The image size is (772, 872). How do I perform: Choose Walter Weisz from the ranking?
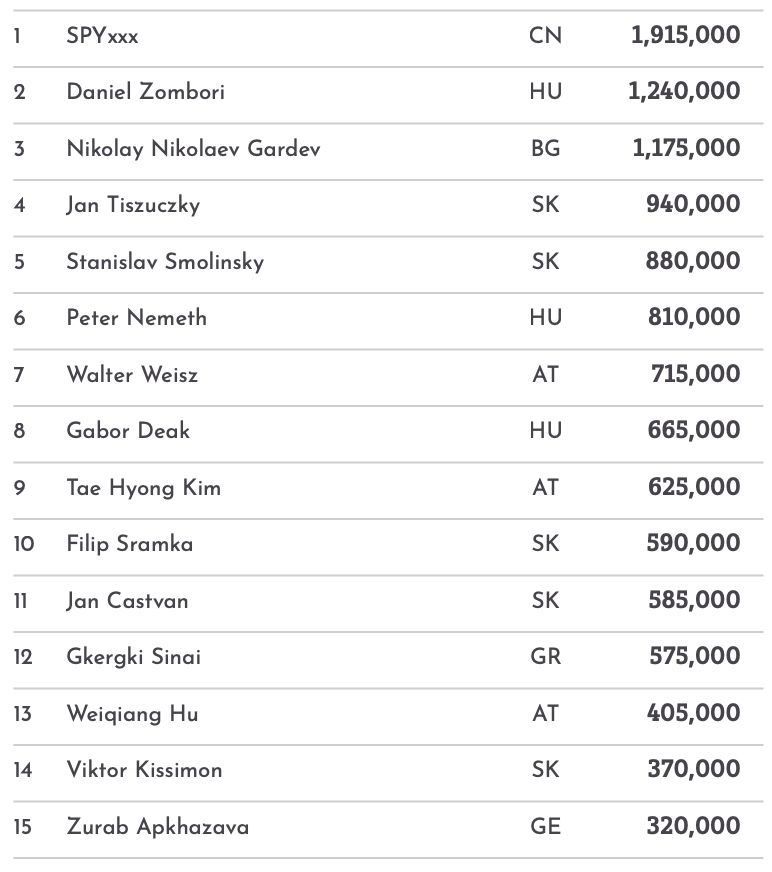(x=132, y=375)
